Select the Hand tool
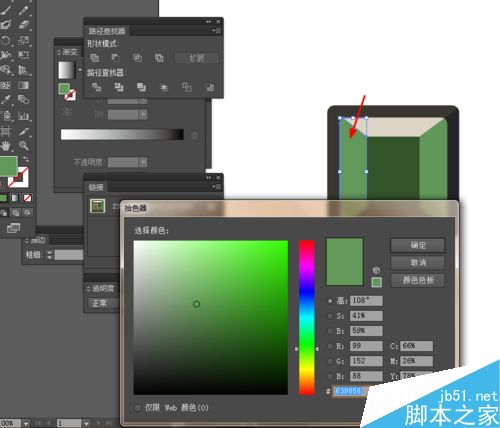Viewport: 500px width, 428px height. 6,146
